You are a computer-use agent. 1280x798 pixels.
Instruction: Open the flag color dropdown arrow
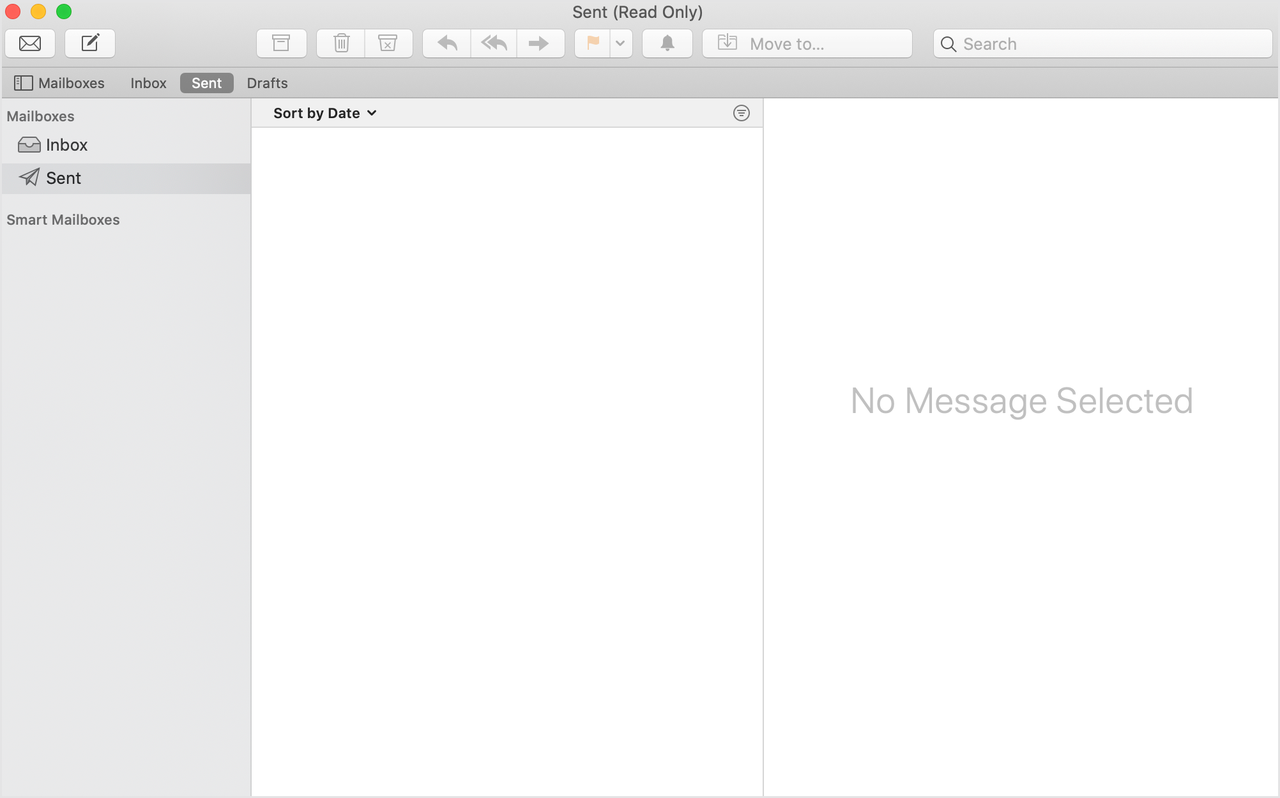click(x=620, y=43)
